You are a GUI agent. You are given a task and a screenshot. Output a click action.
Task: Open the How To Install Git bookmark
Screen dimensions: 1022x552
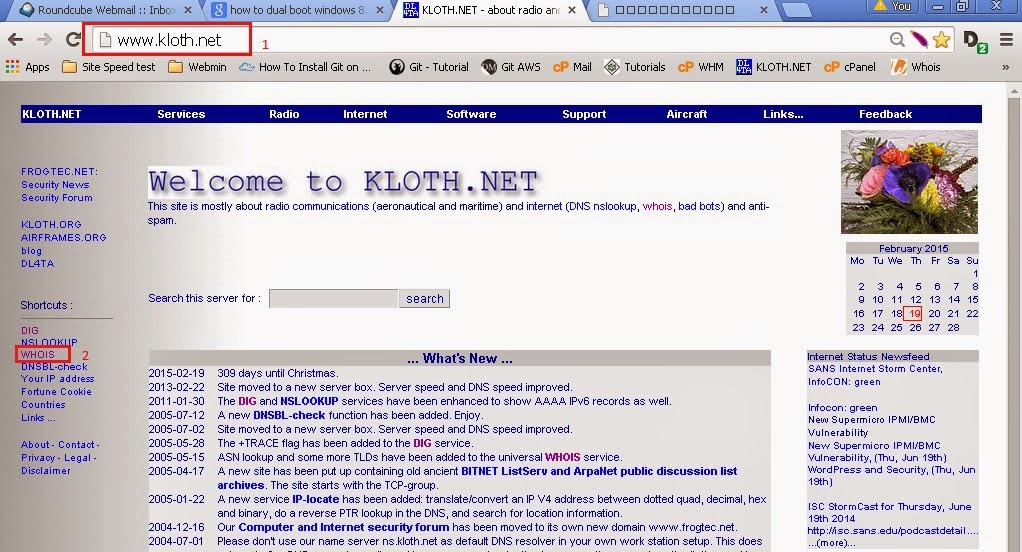point(305,66)
